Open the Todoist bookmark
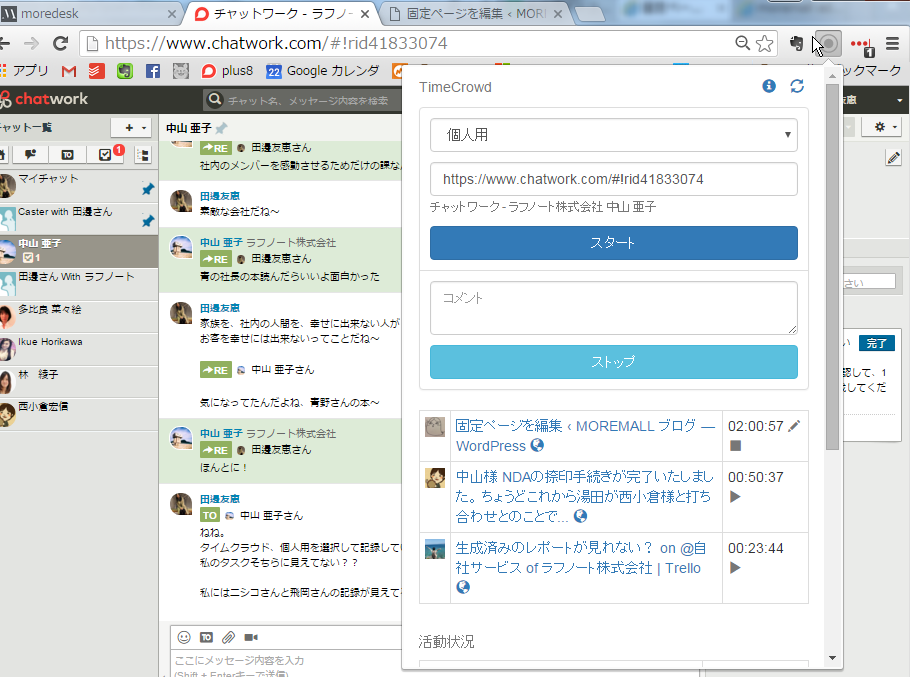 tap(96, 71)
